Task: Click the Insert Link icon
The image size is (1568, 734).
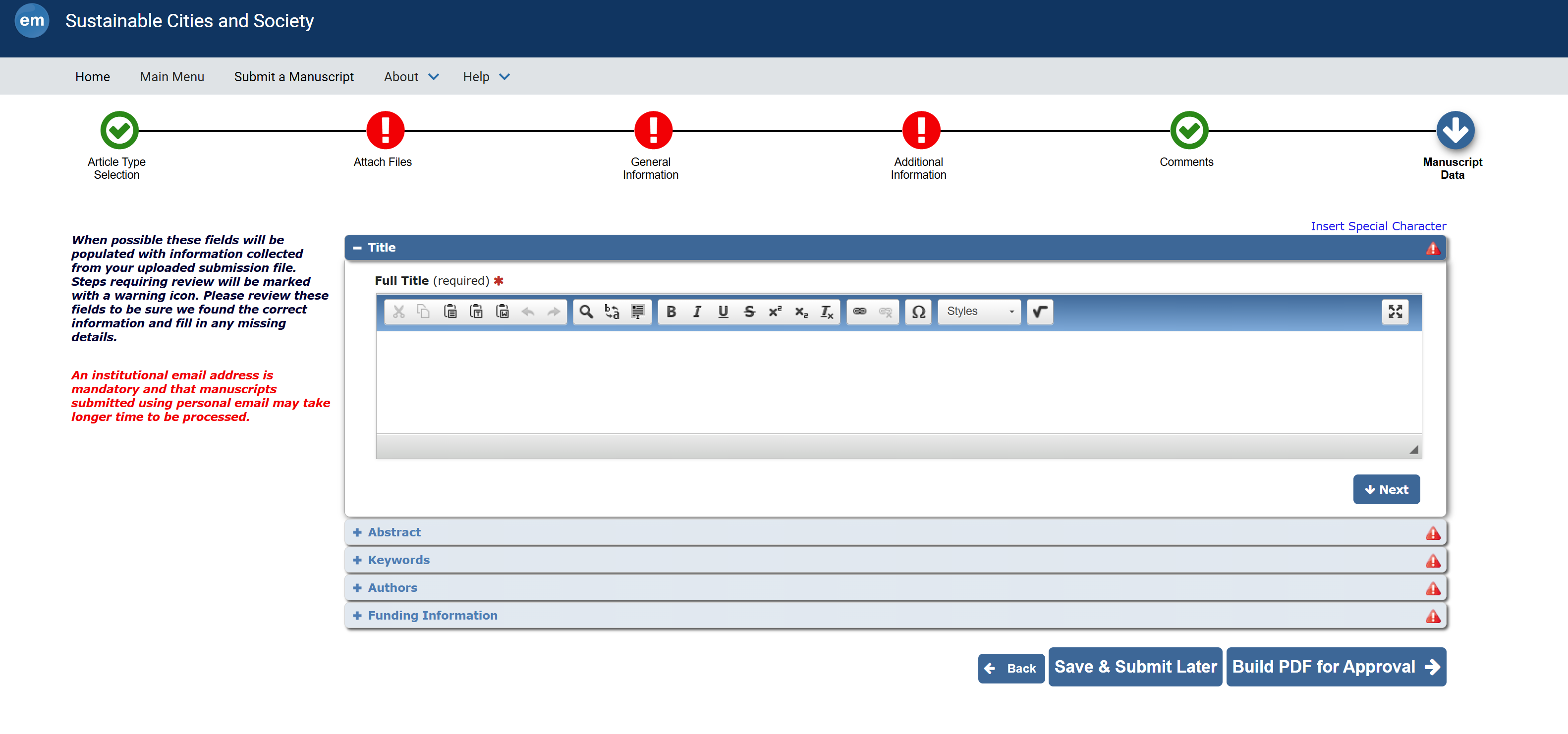Action: click(859, 312)
